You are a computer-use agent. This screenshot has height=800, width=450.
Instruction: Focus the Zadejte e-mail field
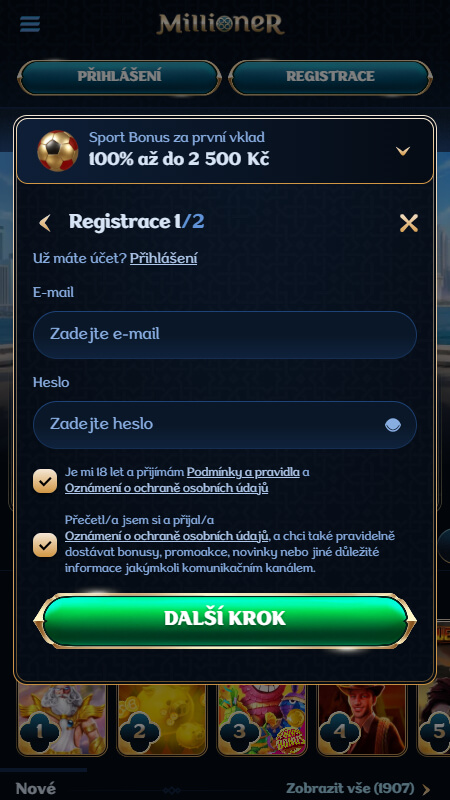coord(225,335)
